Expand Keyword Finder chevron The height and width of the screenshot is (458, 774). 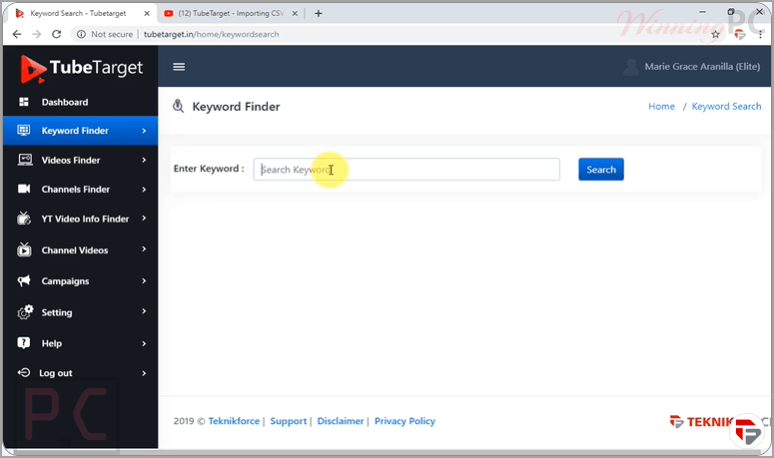(144, 131)
